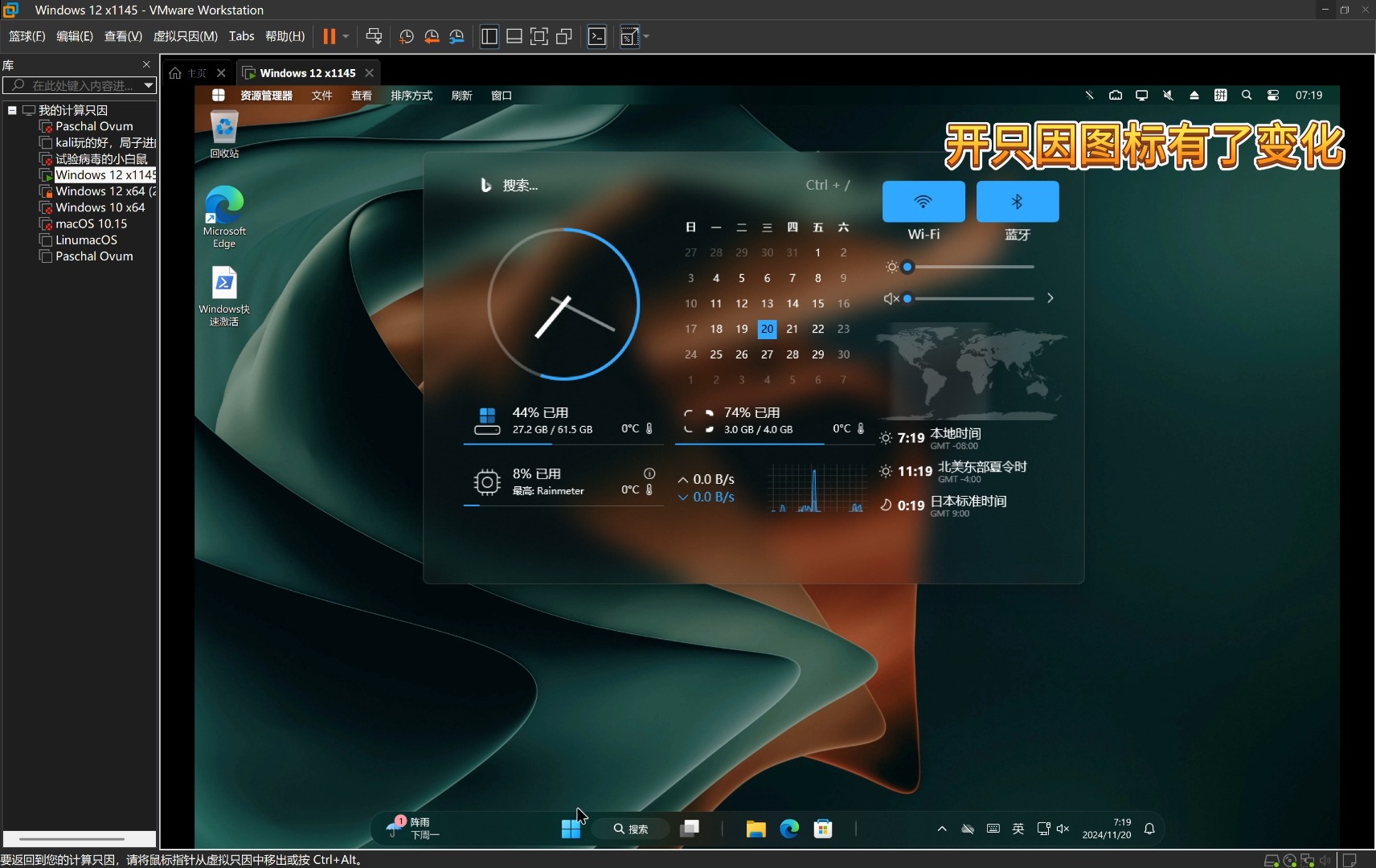
Task: Toggle the 蓝牙 Bluetooth tile
Action: [1018, 201]
